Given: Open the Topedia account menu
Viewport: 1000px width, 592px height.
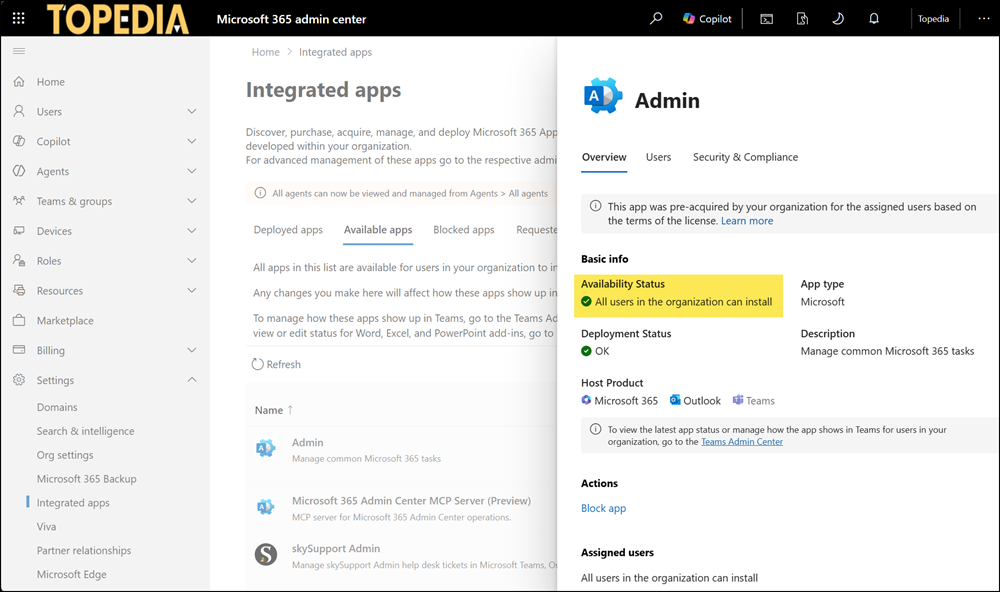Looking at the screenshot, I should click(x=933, y=18).
